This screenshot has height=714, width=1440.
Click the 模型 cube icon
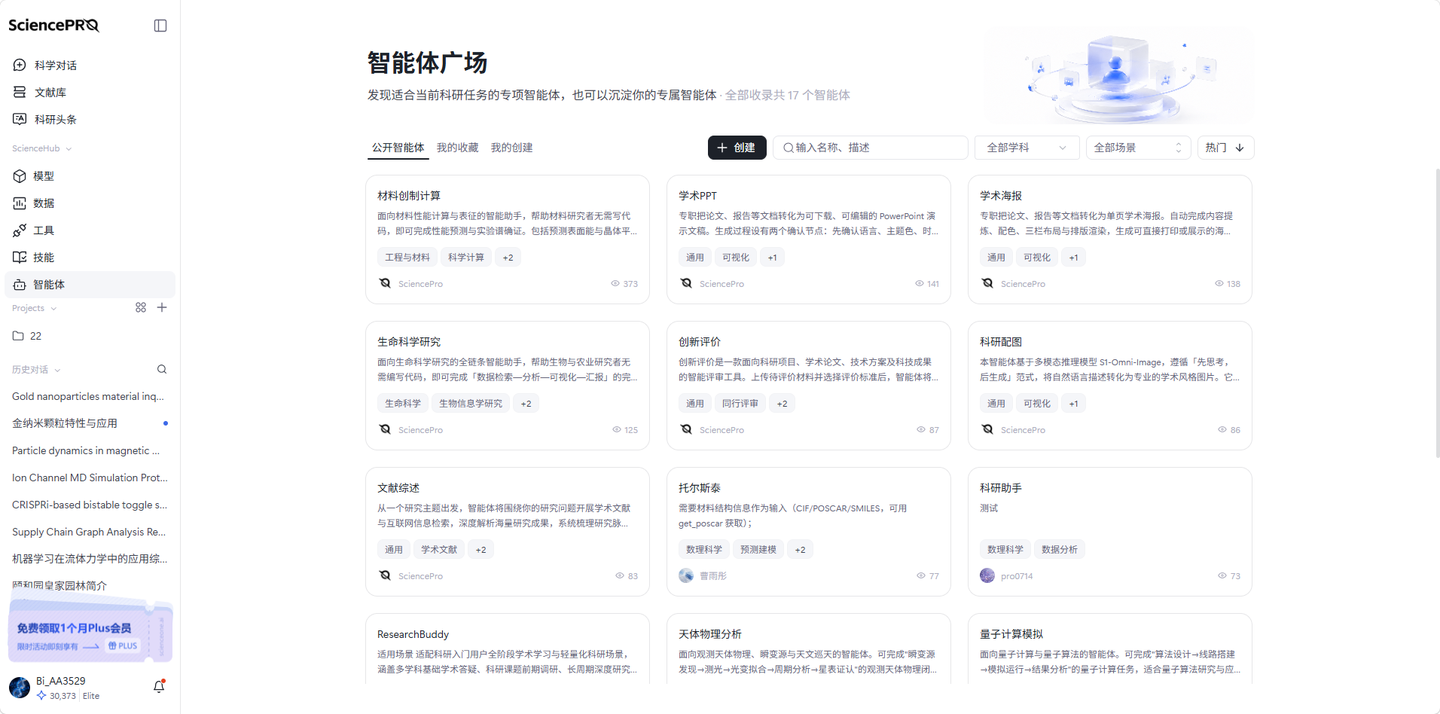[x=19, y=176]
